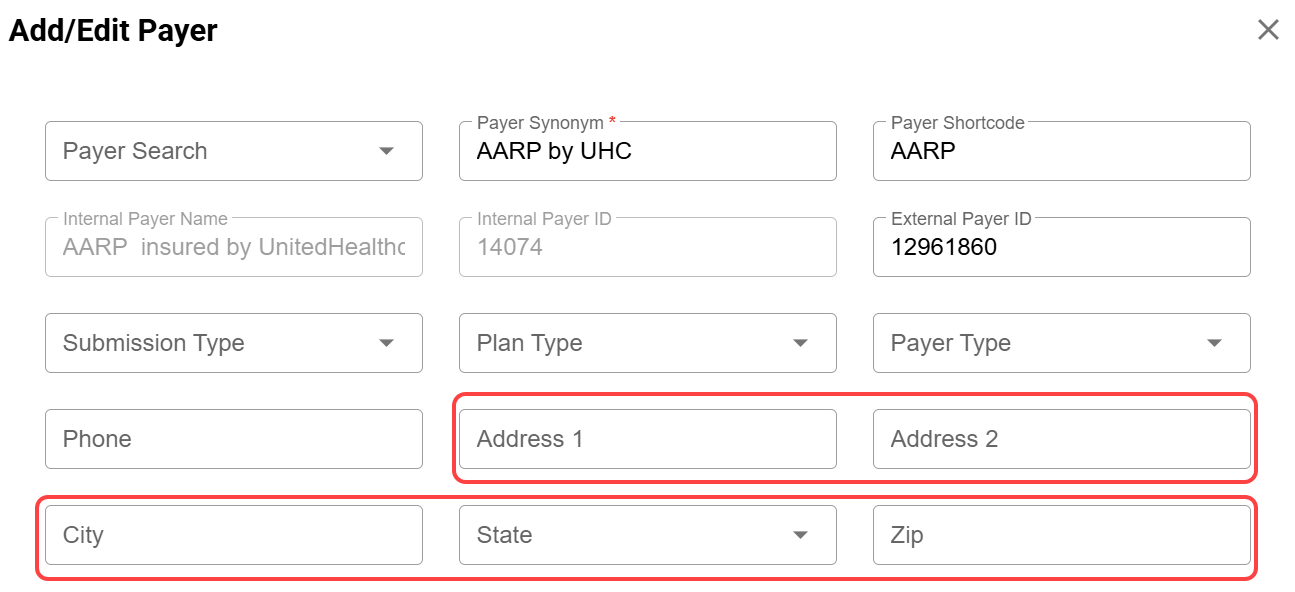
Task: Open the Payer Type dropdown arrow
Action: (1214, 343)
